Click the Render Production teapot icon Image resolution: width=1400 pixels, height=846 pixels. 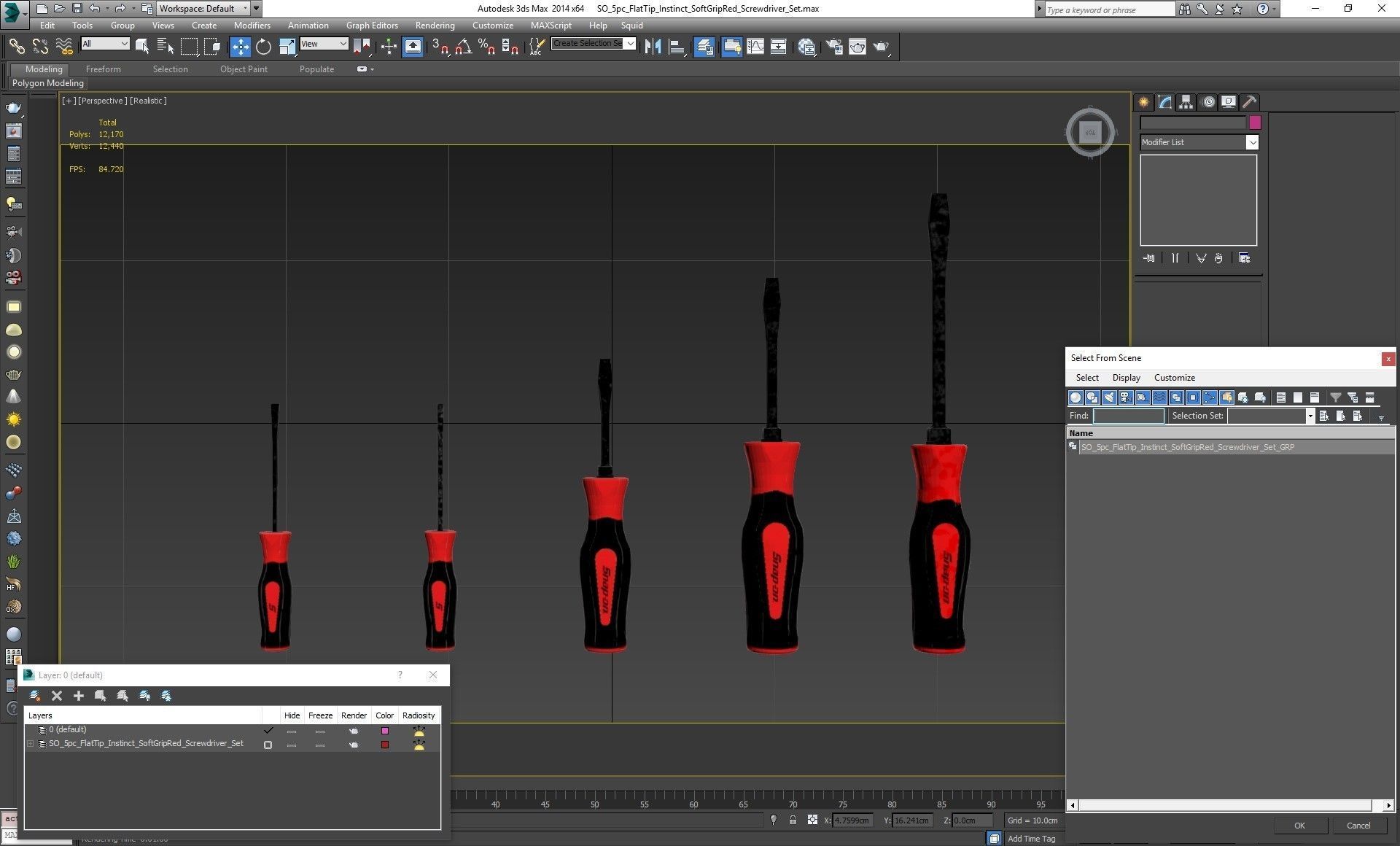coord(881,47)
